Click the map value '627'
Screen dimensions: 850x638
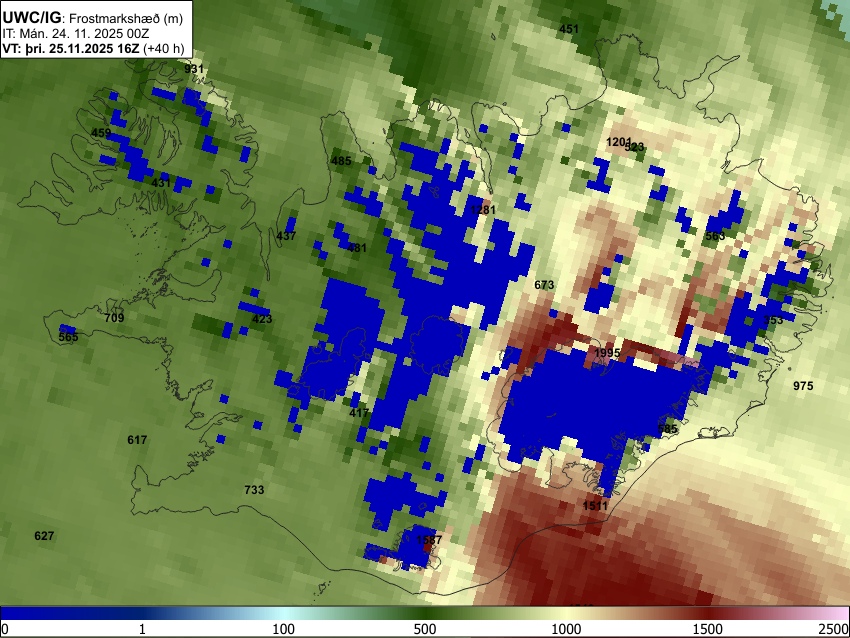click(x=44, y=536)
